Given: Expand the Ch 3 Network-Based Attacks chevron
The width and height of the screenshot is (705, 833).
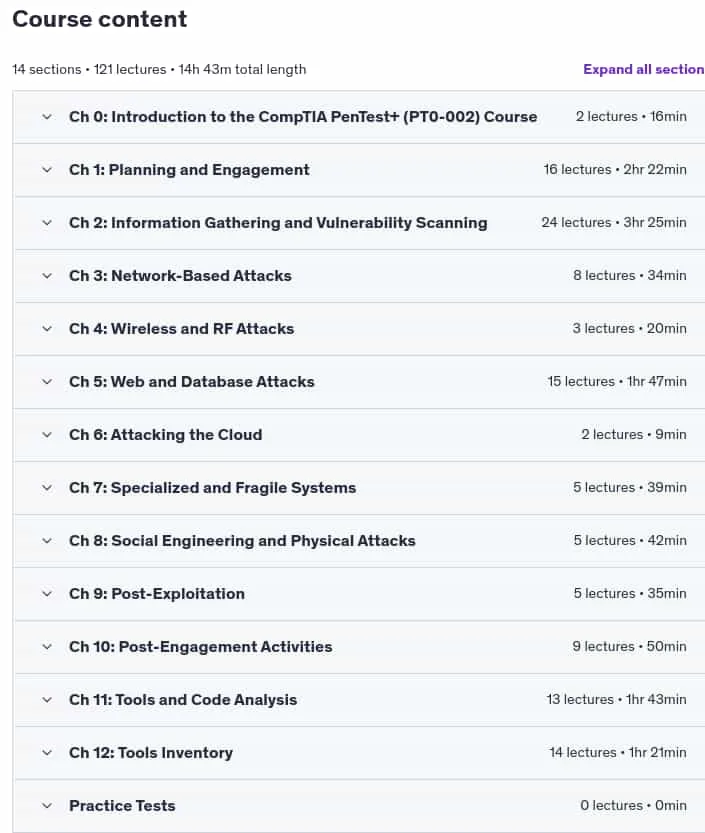Looking at the screenshot, I should click(47, 276).
